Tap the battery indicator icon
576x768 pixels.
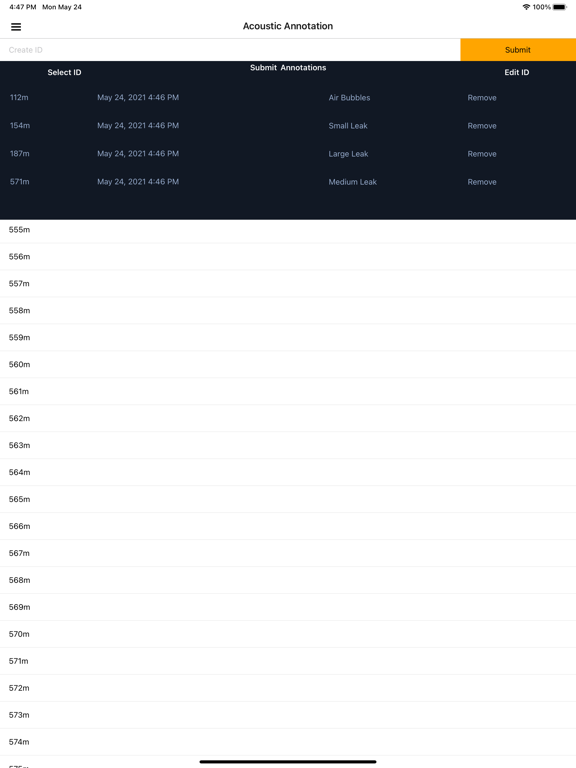coord(560,7)
